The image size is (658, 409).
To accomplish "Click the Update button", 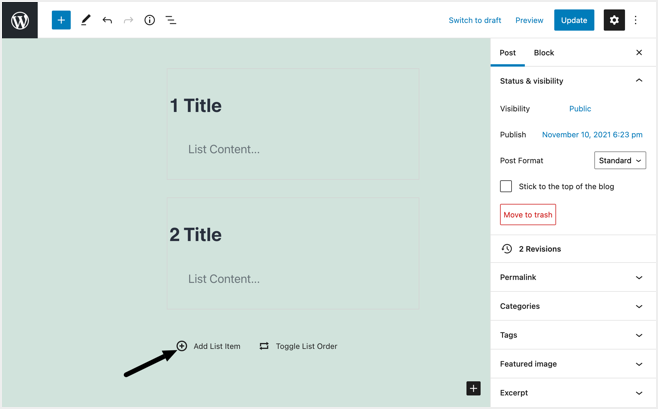I will pyautogui.click(x=574, y=20).
